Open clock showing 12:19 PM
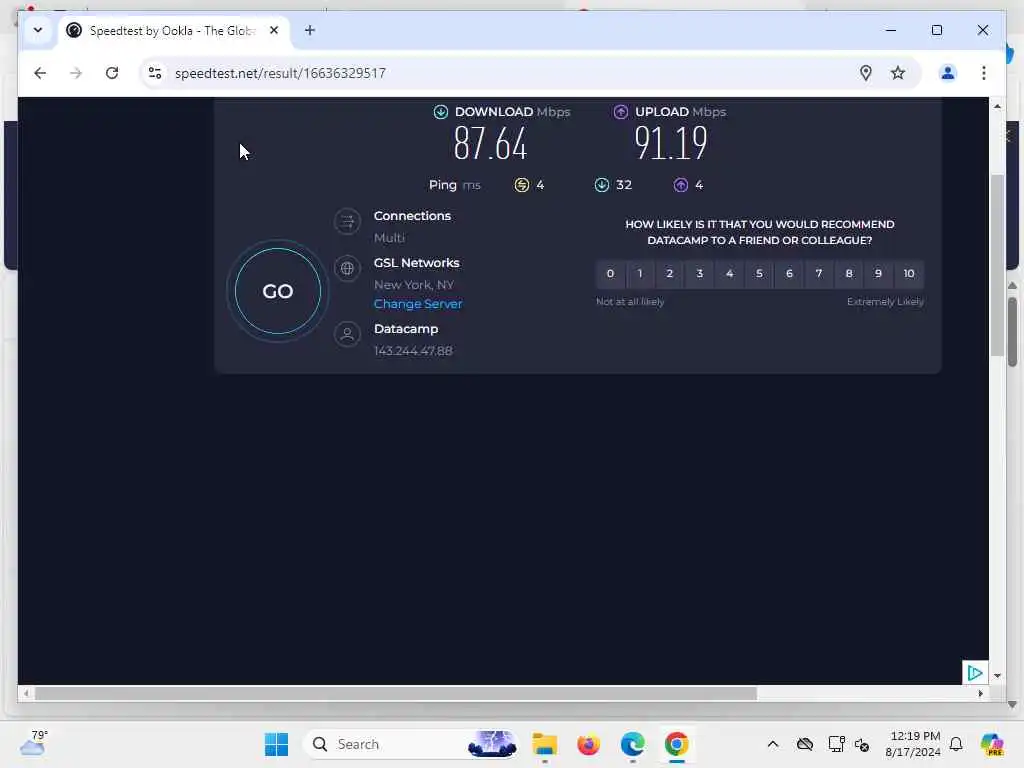The width and height of the screenshot is (1024, 768). point(914,744)
